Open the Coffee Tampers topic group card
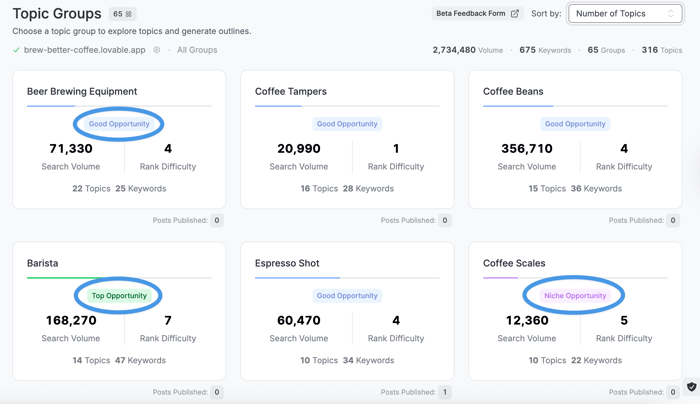The width and height of the screenshot is (700, 404). [x=291, y=91]
